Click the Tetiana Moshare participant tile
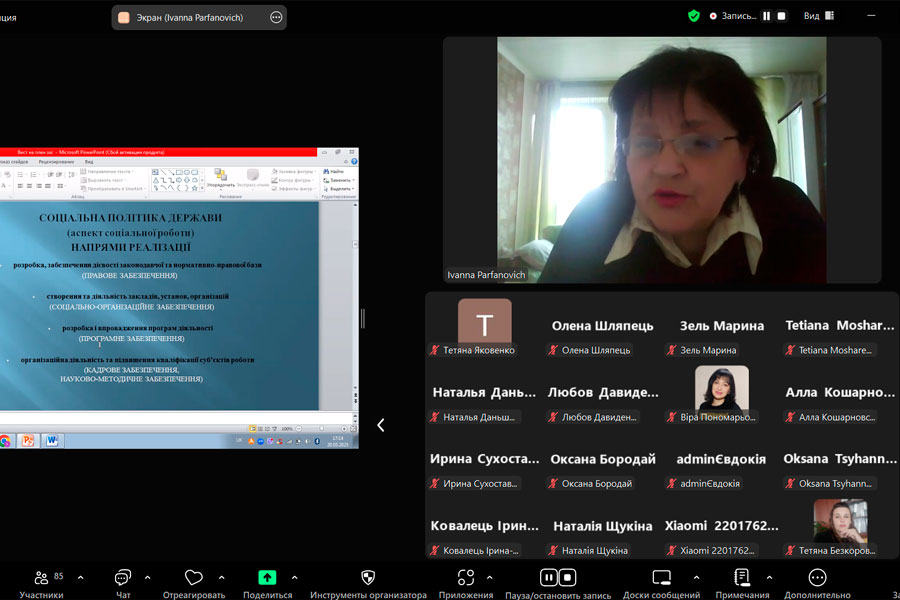This screenshot has width=900, height=600. (x=840, y=326)
